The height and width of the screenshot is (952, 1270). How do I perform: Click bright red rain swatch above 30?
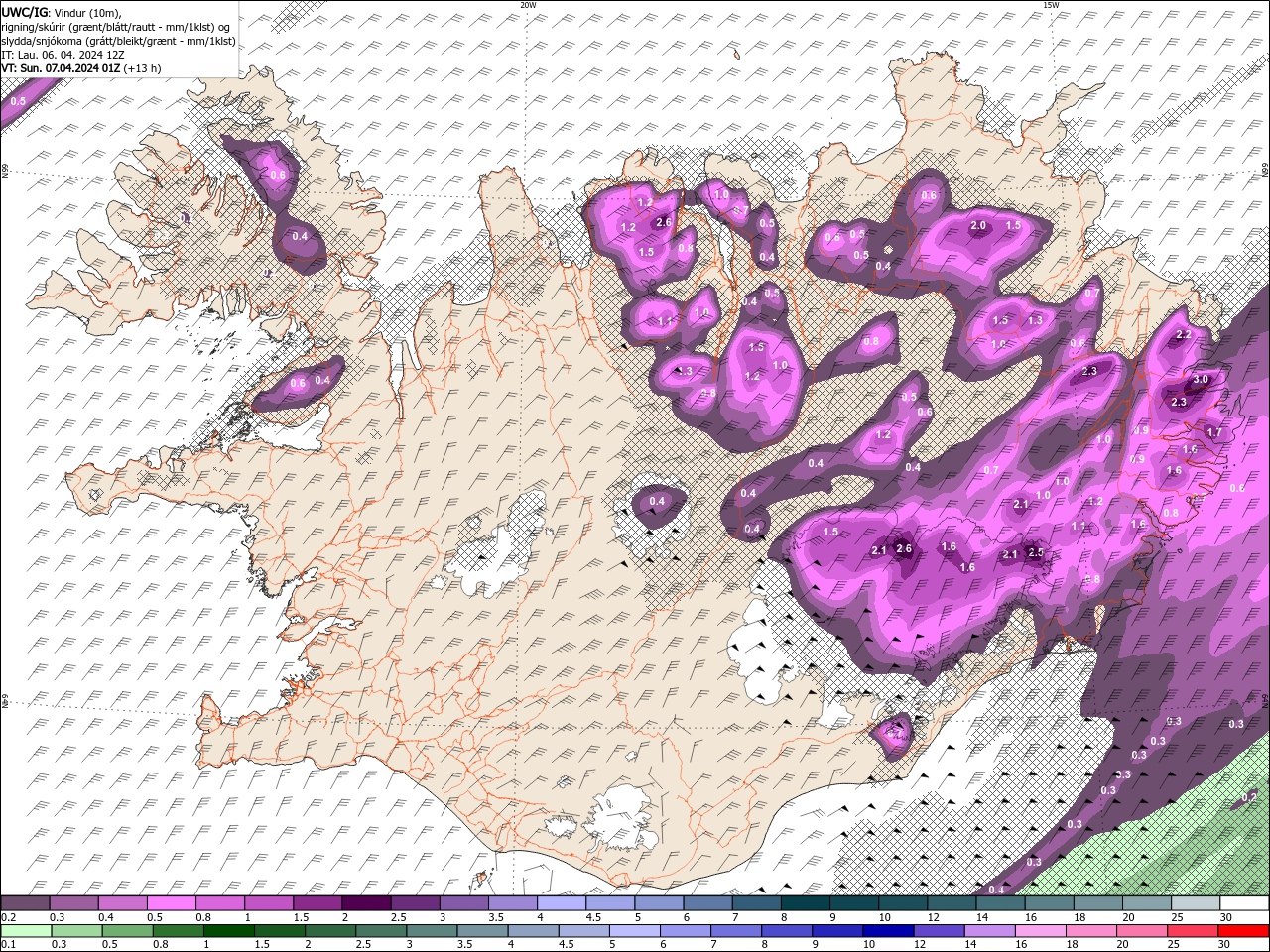click(1243, 931)
